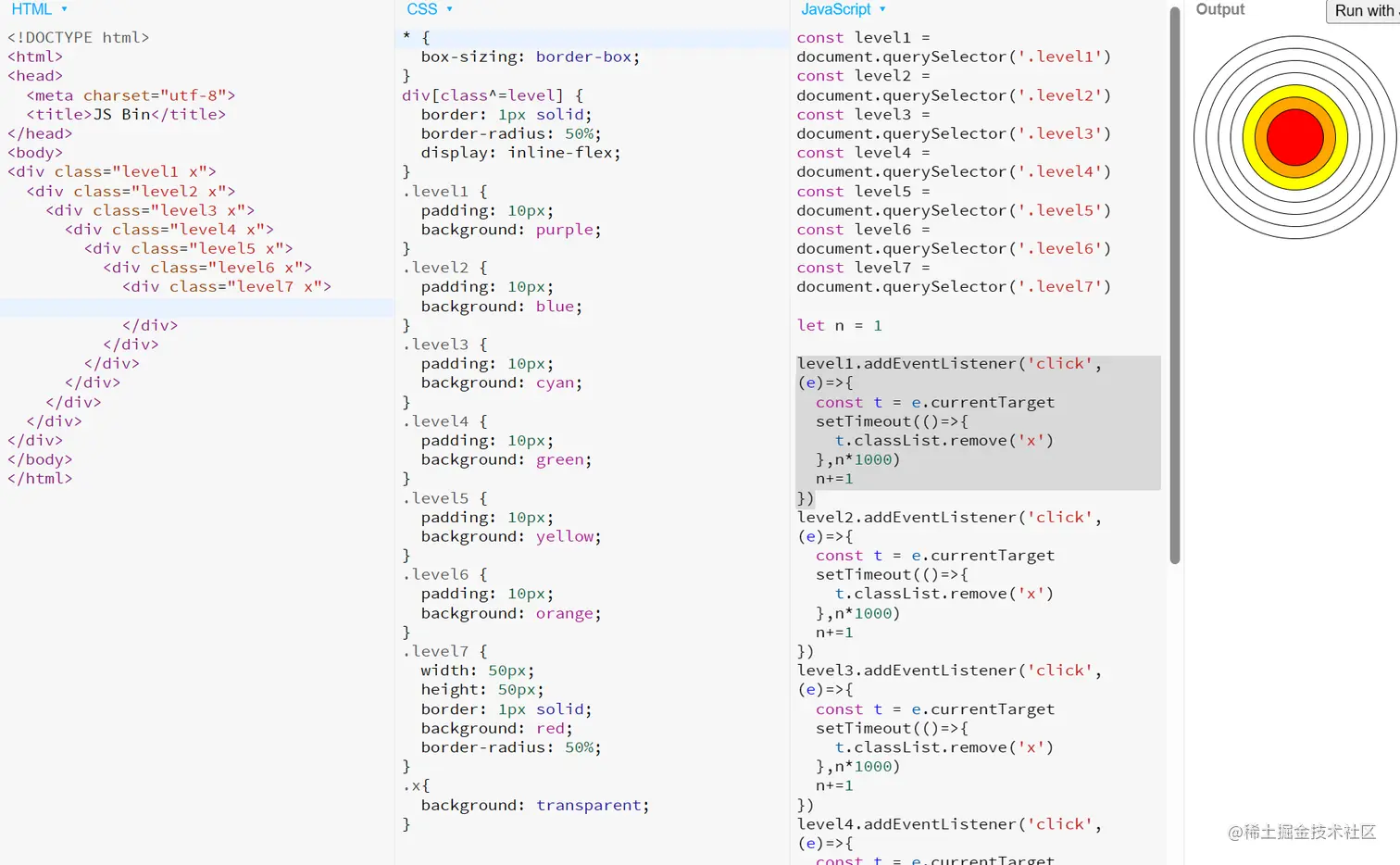Select the meta charset="utf-8" line
This screenshot has height=865, width=1400.
pyautogui.click(x=131, y=95)
